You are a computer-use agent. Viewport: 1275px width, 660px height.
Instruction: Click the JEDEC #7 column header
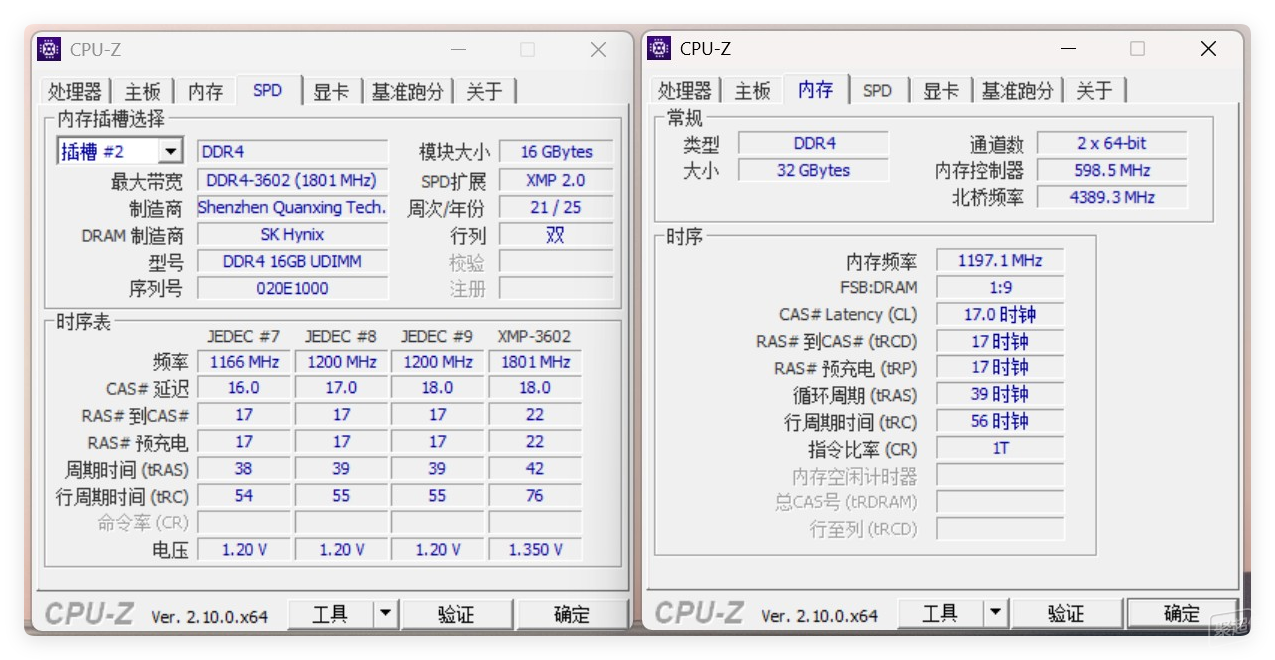coord(244,336)
